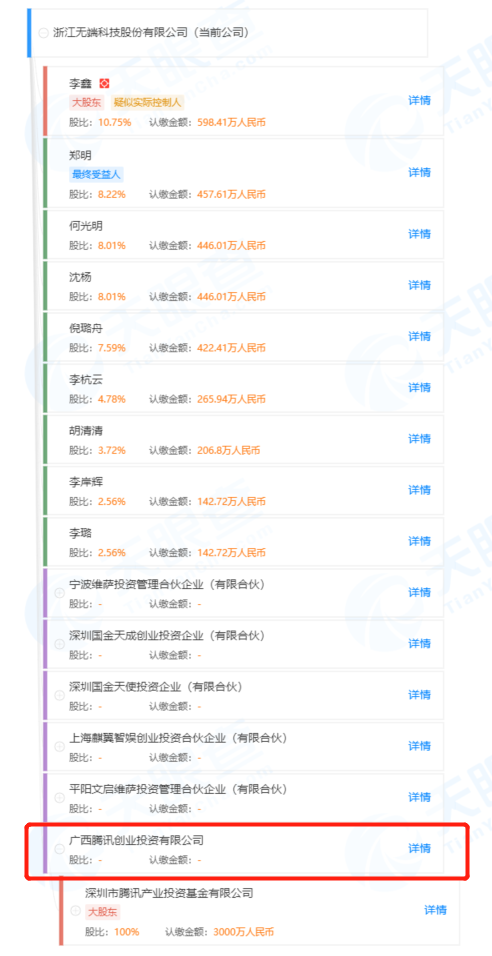This screenshot has height=956, width=492.
Task: Expand 深圳市腾讯产业投资基金有限公司 node
Action: tap(76, 911)
